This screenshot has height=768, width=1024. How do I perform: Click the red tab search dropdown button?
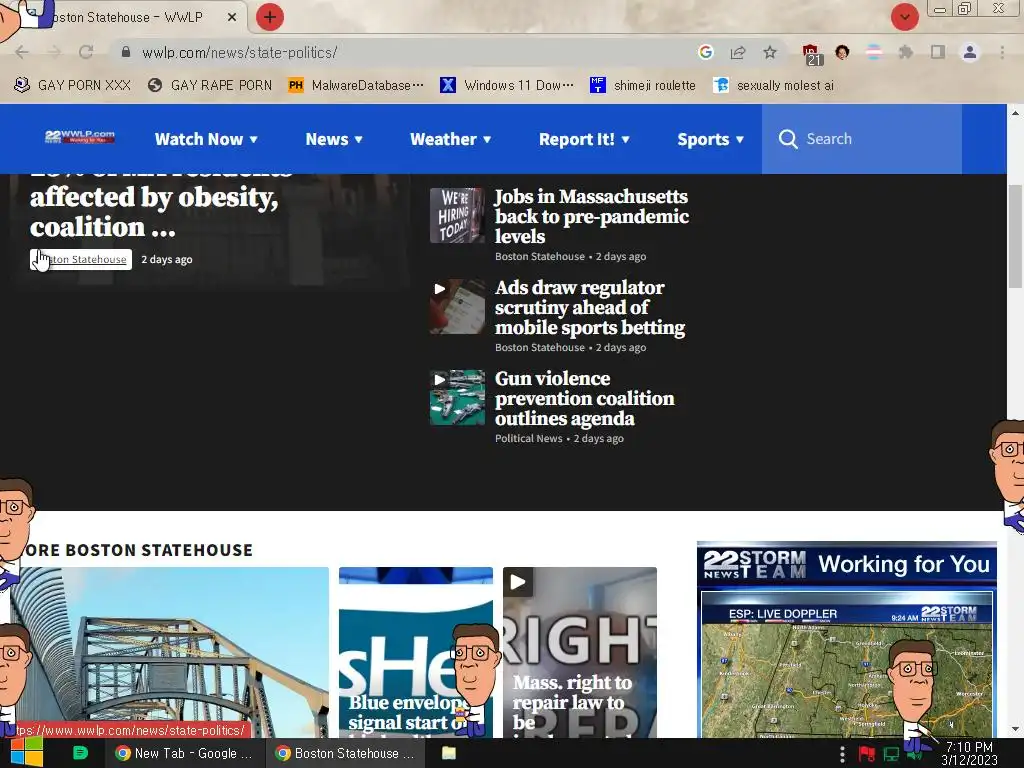pyautogui.click(x=904, y=17)
